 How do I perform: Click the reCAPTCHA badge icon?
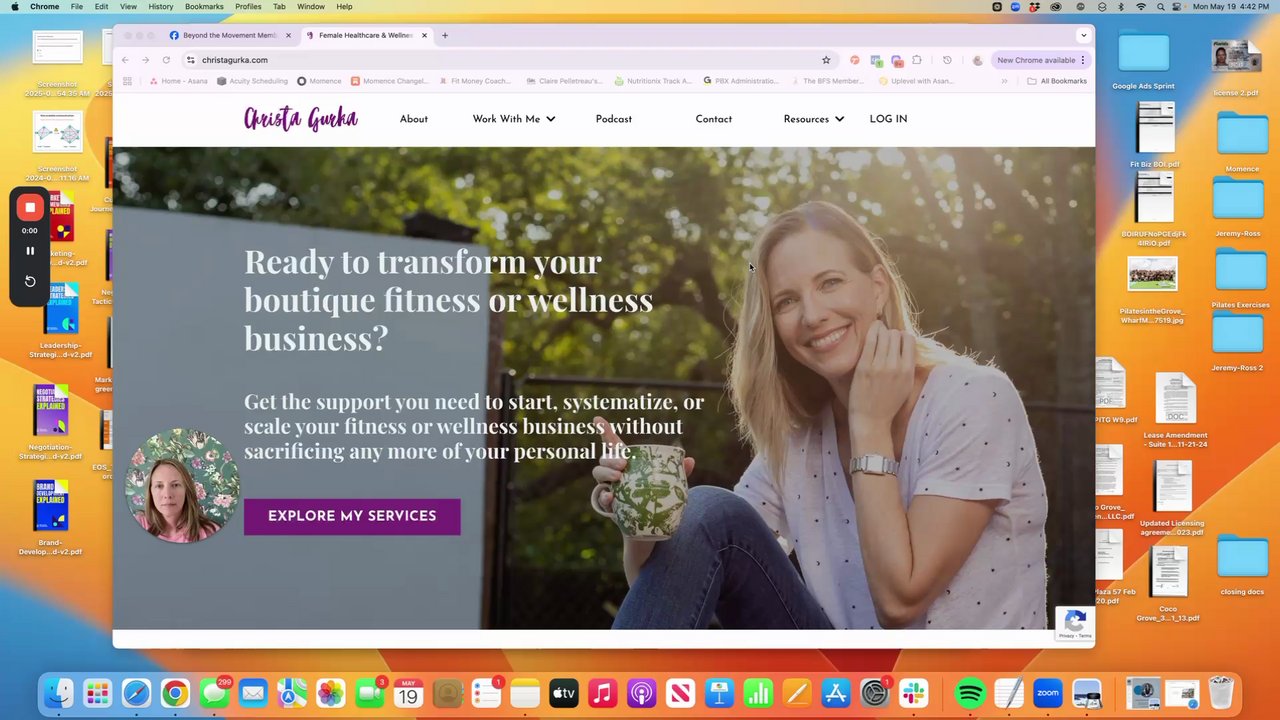(1075, 623)
